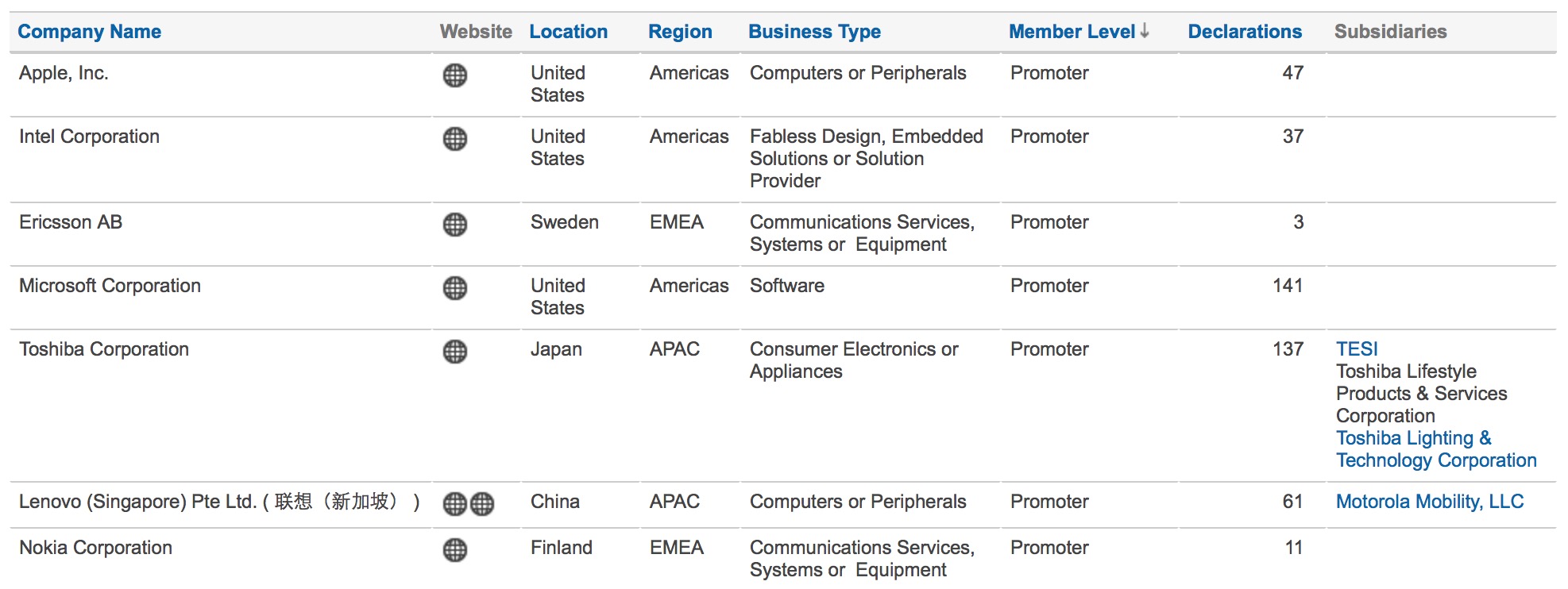Open Microsoft Corporation website globe icon
Screen dimensions: 1568x589
455,288
